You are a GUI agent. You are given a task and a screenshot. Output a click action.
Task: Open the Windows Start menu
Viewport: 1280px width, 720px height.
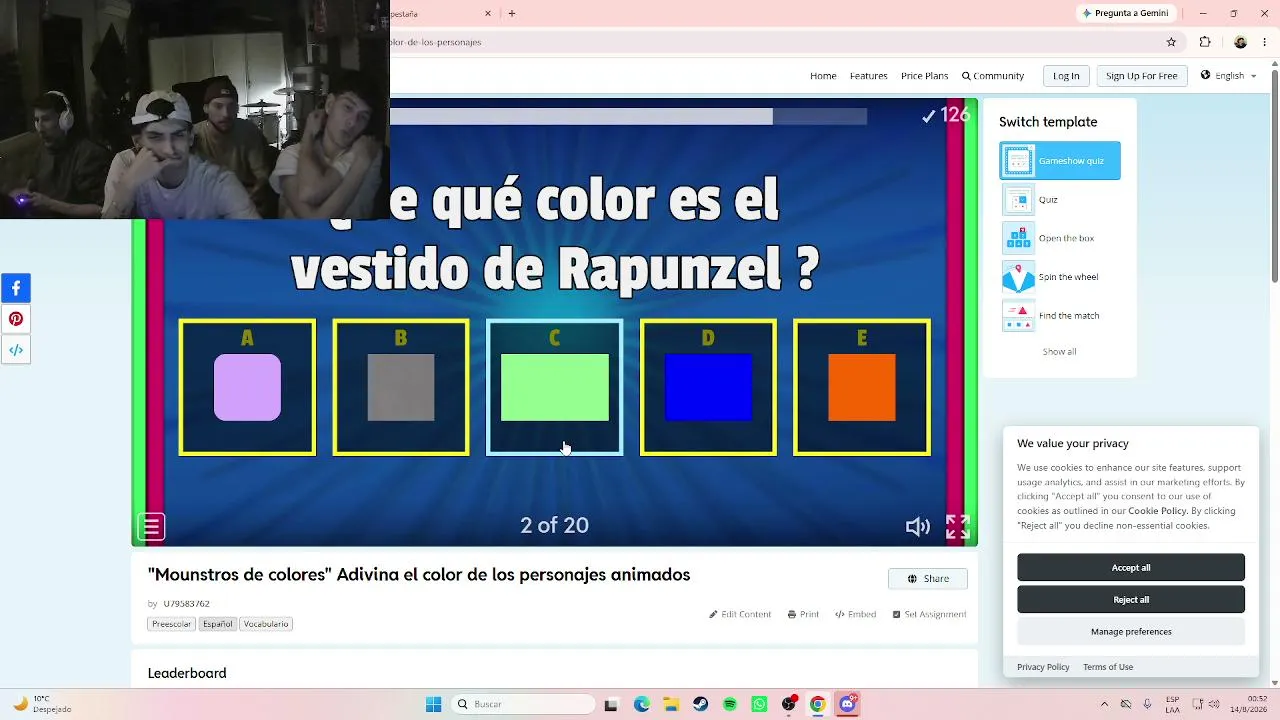tap(433, 704)
